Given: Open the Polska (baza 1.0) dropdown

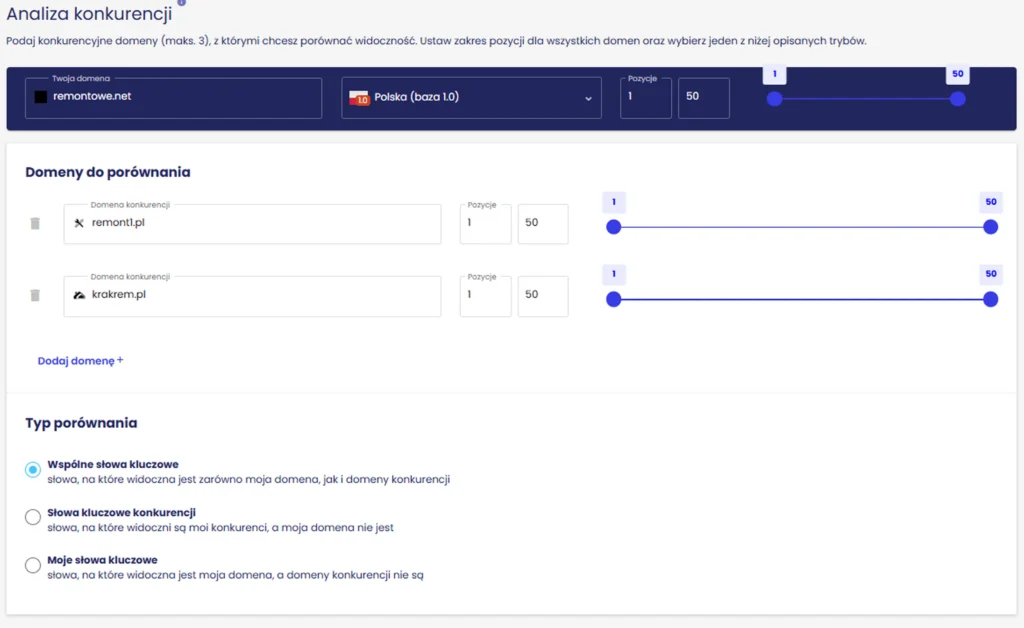Looking at the screenshot, I should [471, 98].
